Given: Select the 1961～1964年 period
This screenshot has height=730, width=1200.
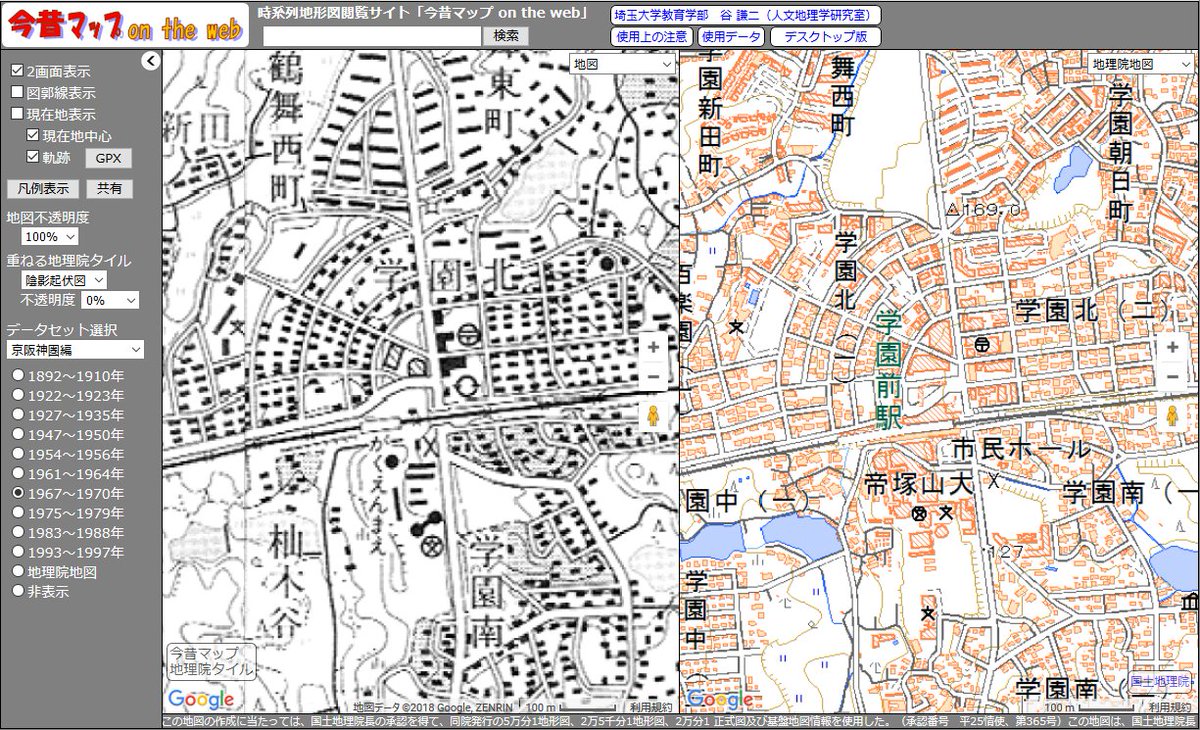Looking at the screenshot, I should pyautogui.click(x=18, y=474).
